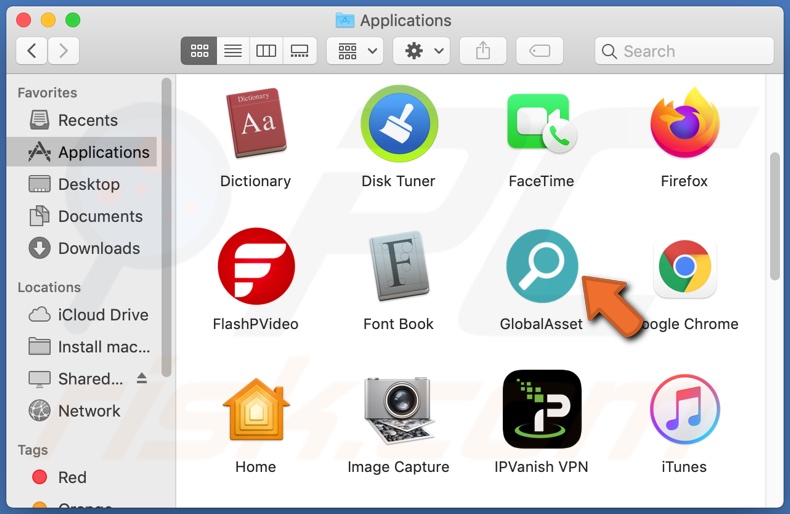Switch to list view
The height and width of the screenshot is (514, 790).
(x=233, y=51)
